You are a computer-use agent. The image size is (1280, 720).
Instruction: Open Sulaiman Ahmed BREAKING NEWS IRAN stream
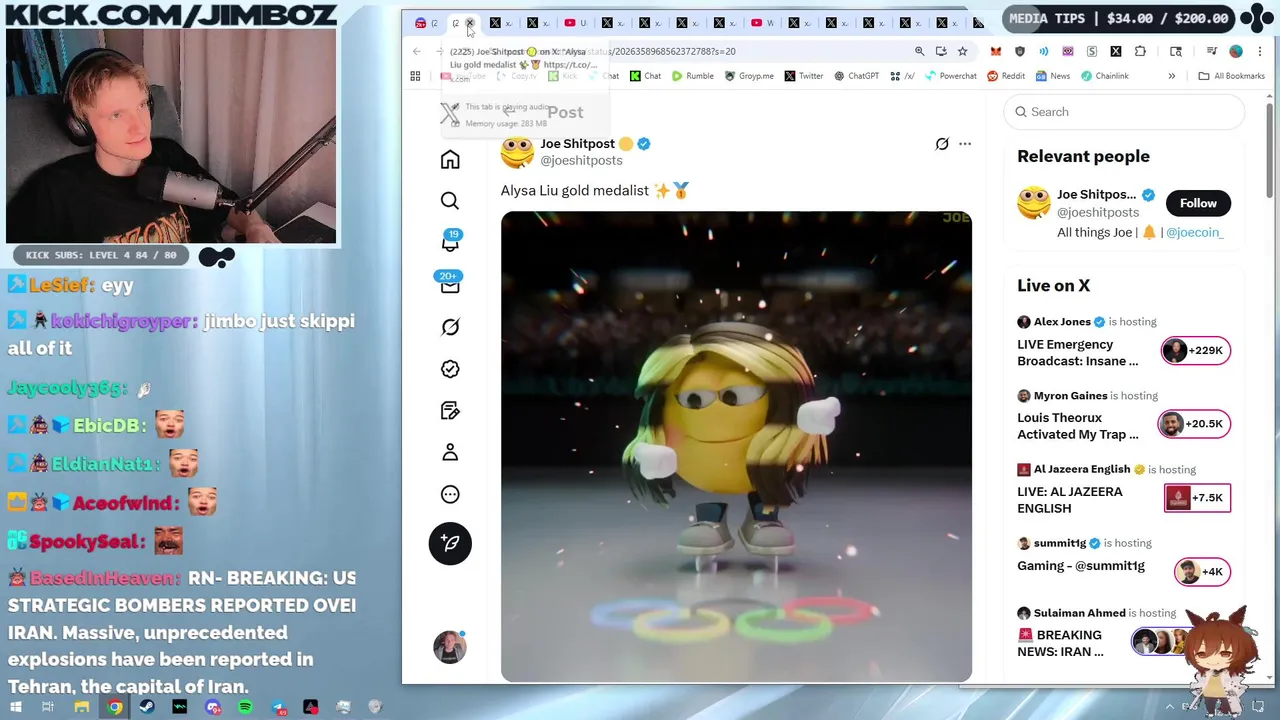pyautogui.click(x=1060, y=643)
